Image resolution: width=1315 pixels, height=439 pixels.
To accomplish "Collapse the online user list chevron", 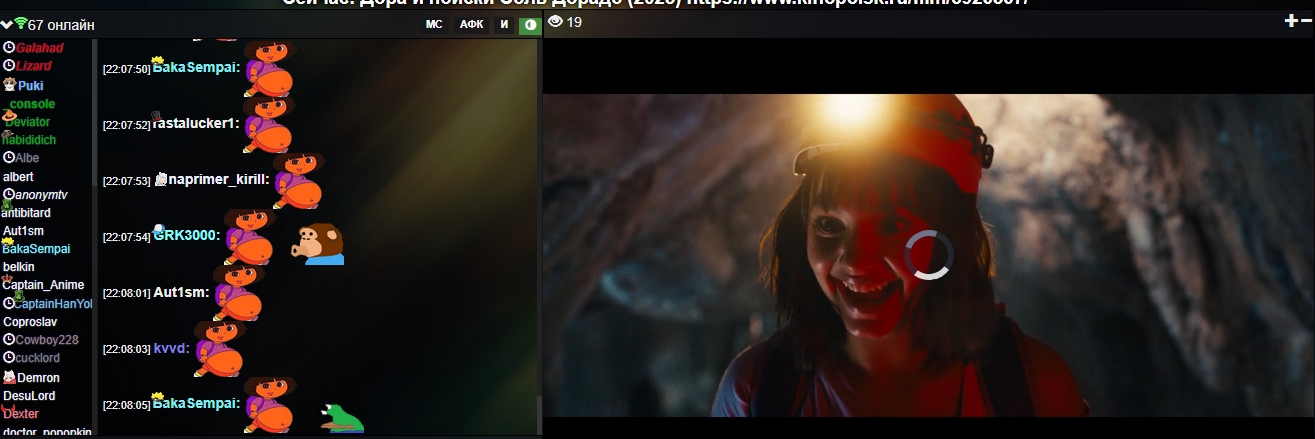I will click(x=7, y=23).
